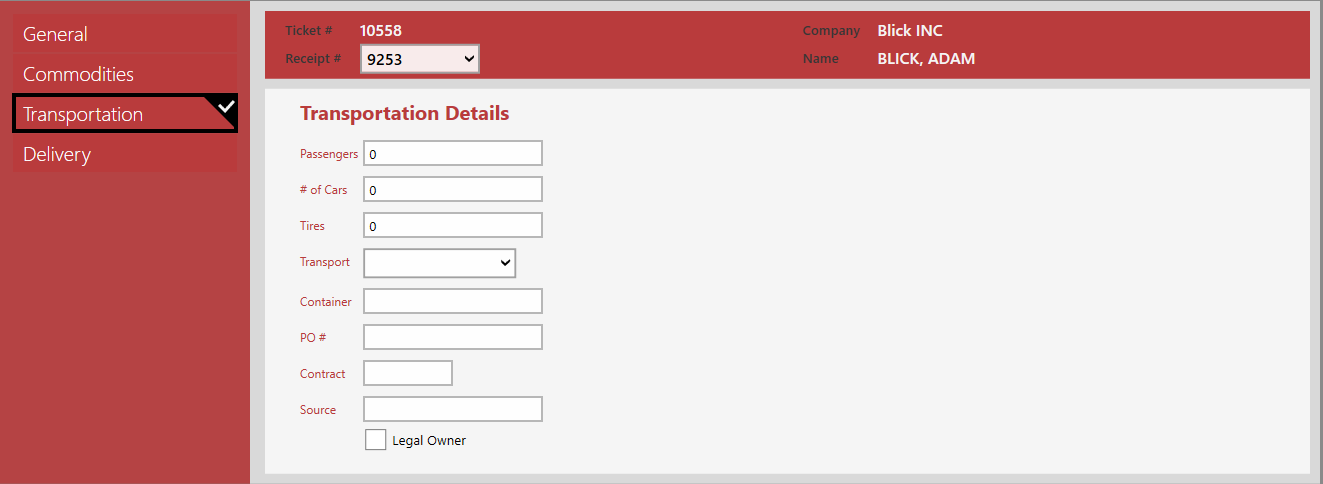Open the Receipt # dropdown

pyautogui.click(x=420, y=59)
